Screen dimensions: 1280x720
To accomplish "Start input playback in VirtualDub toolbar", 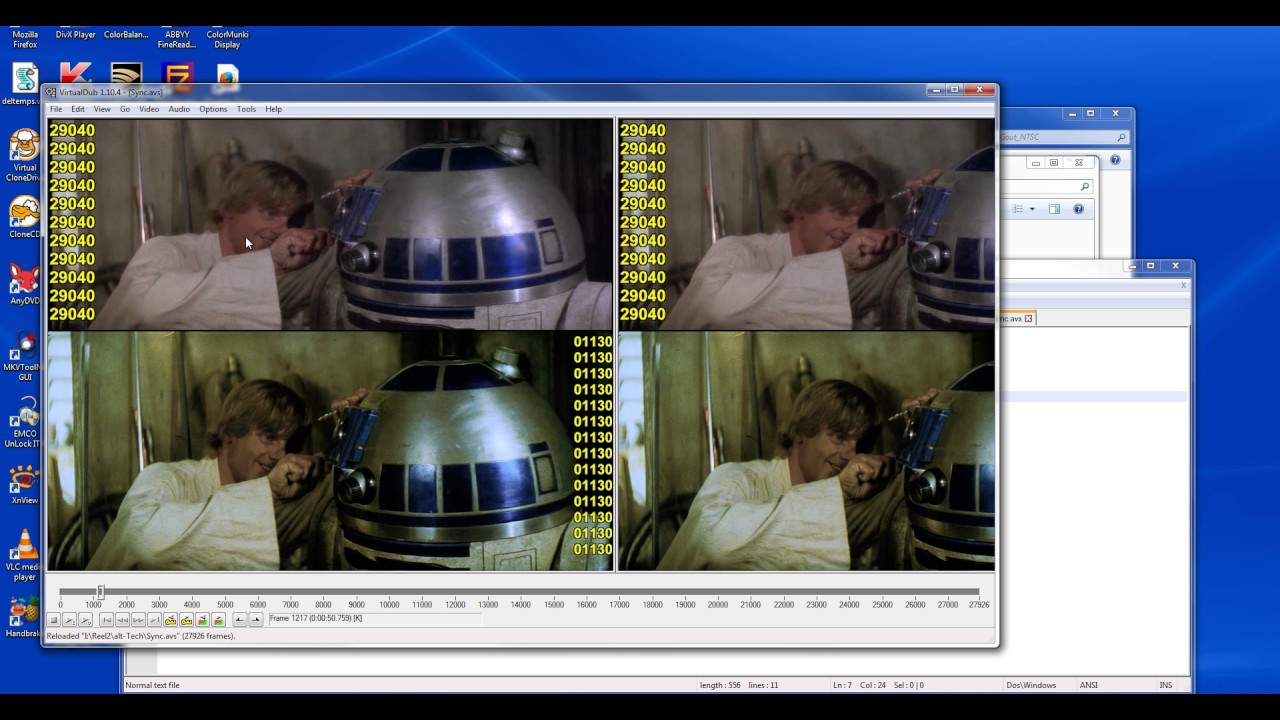I will pyautogui.click(x=69, y=620).
